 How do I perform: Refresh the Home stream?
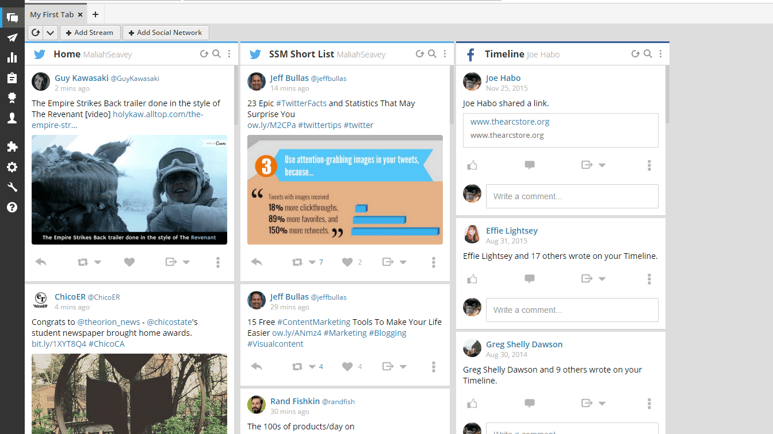click(x=204, y=54)
